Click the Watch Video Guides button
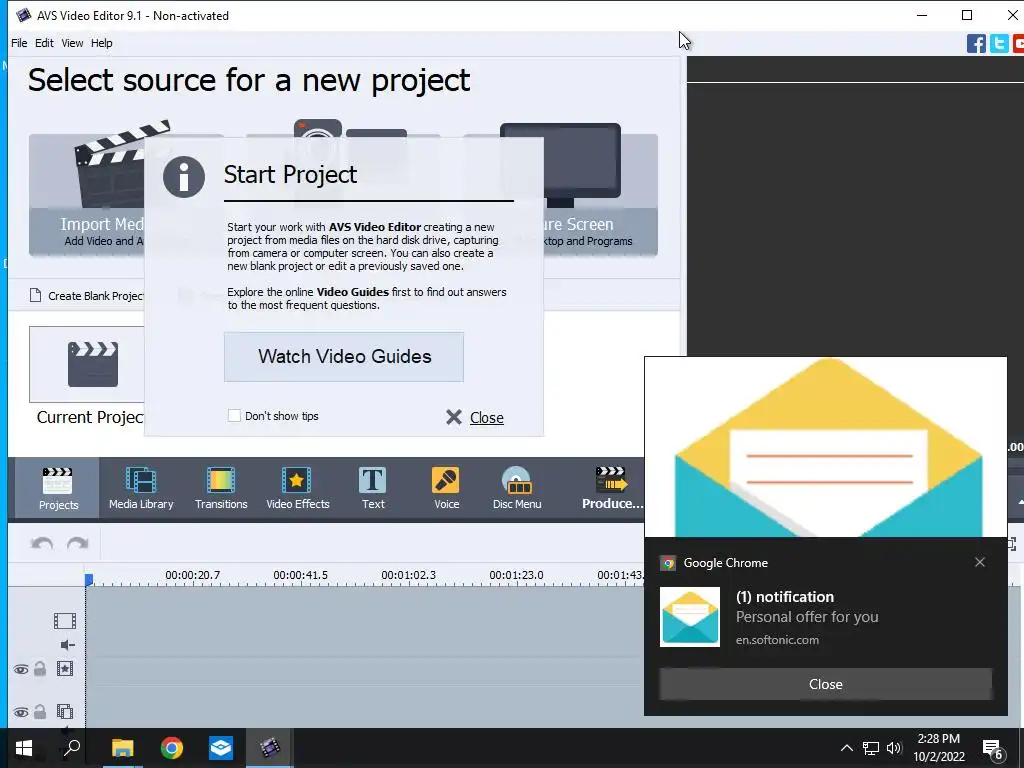 click(x=344, y=357)
